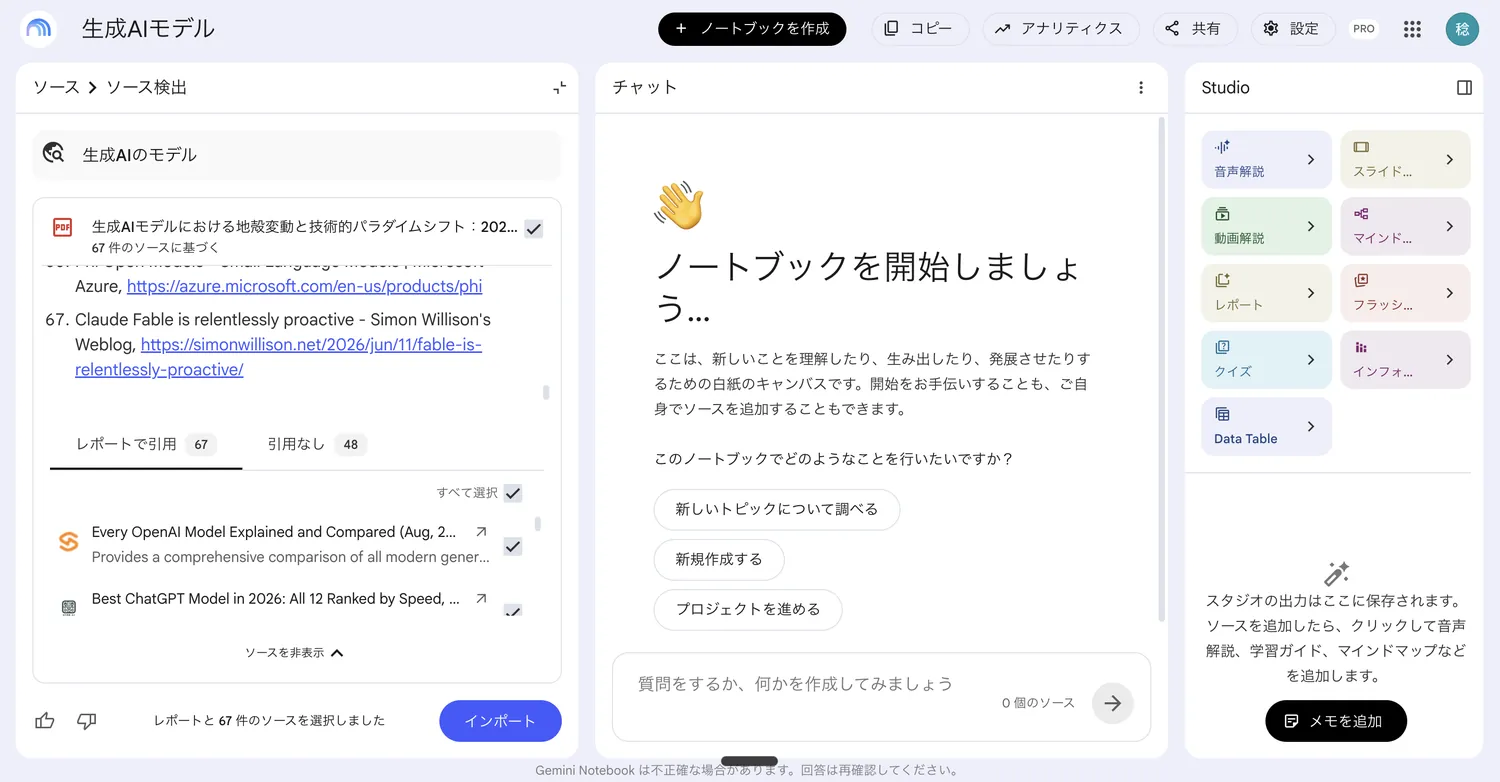Click the コピー button
Image resolution: width=1500 pixels, height=782 pixels.
tap(920, 29)
